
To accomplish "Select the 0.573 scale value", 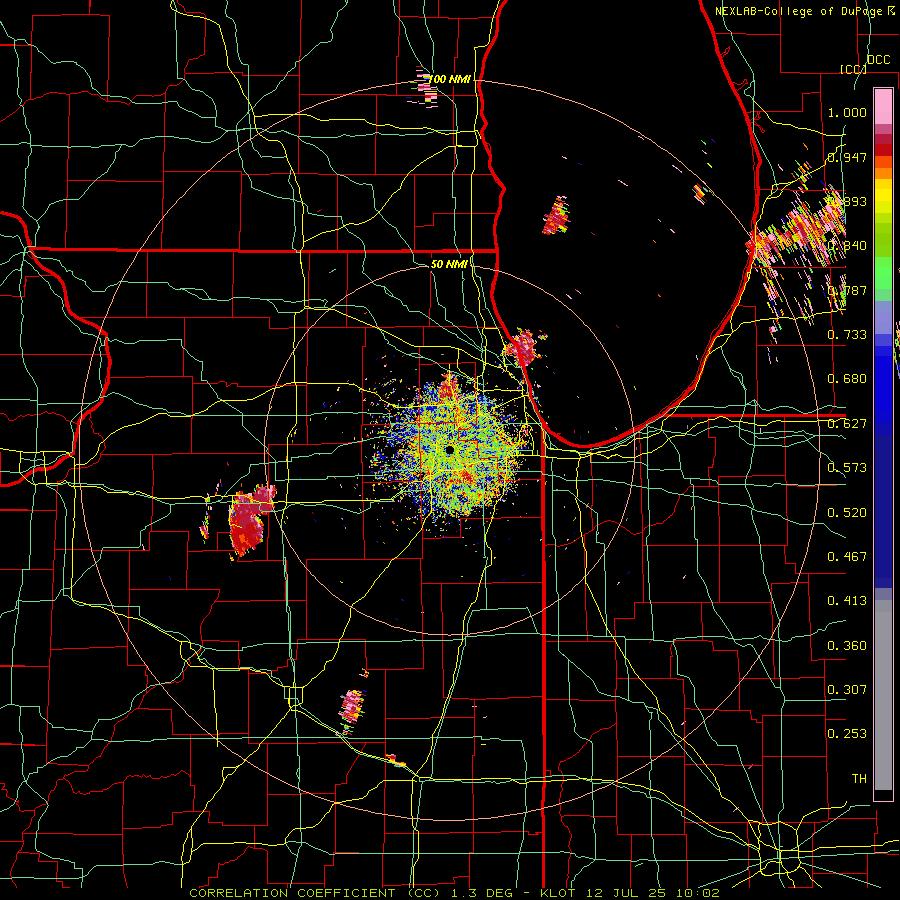I will click(847, 468).
